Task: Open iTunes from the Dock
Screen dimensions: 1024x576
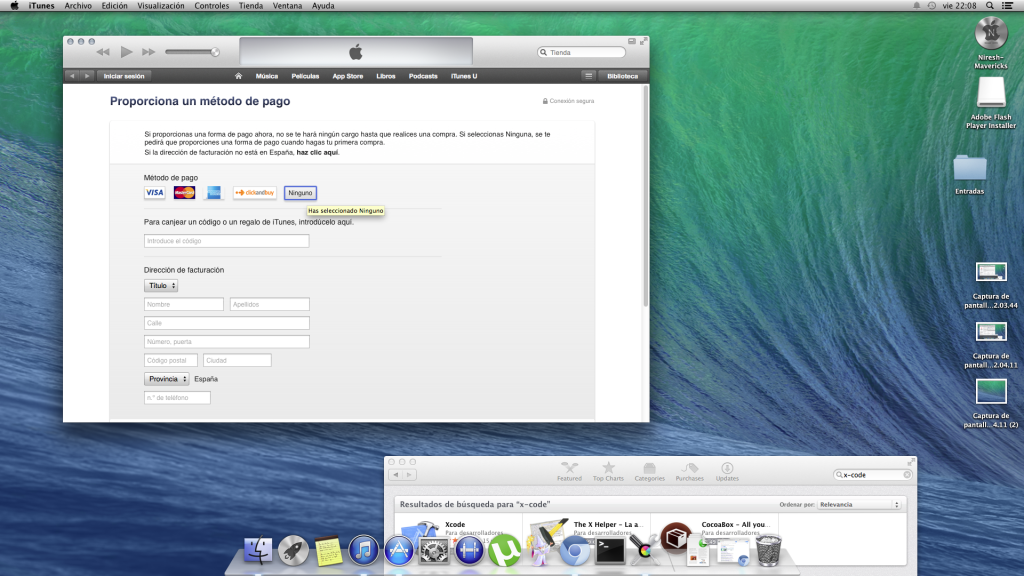Action: [x=363, y=551]
